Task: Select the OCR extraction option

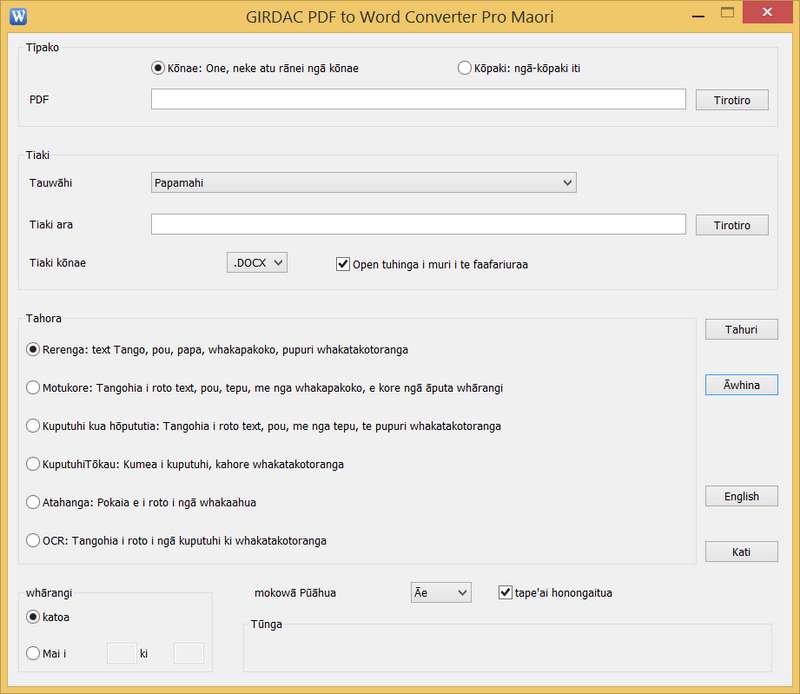Action: (x=34, y=541)
